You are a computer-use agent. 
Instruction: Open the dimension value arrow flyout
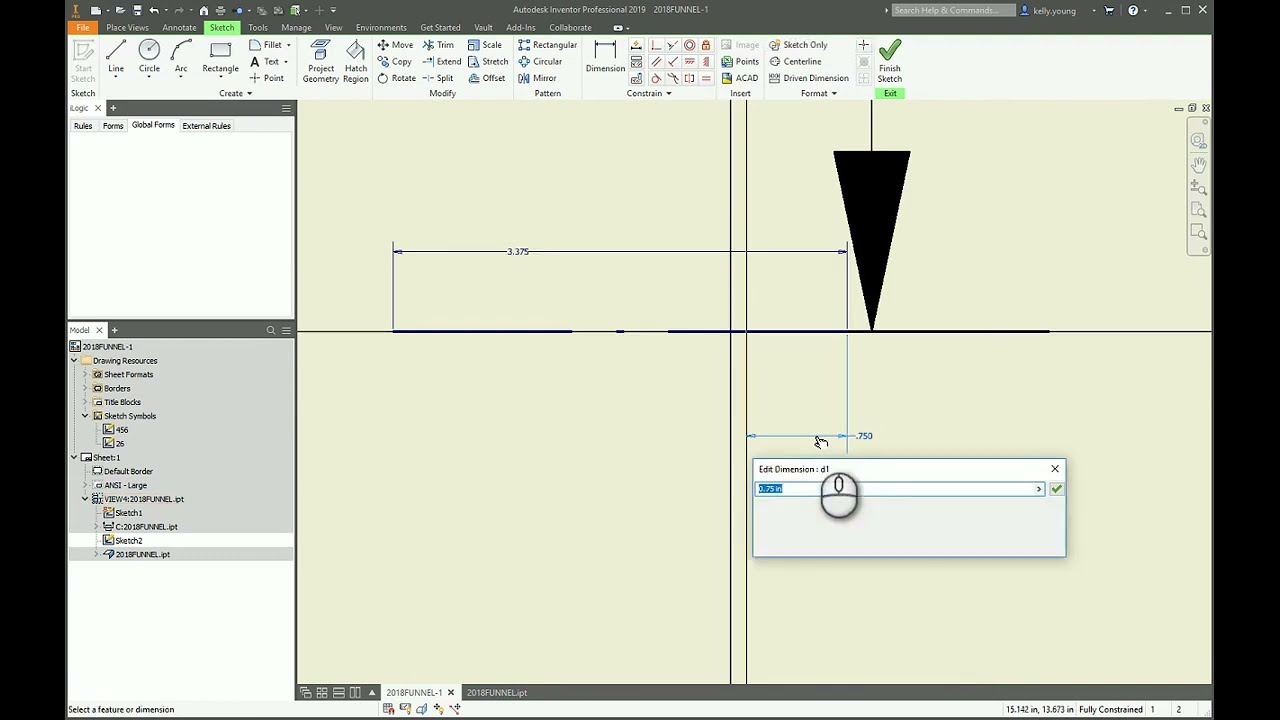pyautogui.click(x=1039, y=489)
